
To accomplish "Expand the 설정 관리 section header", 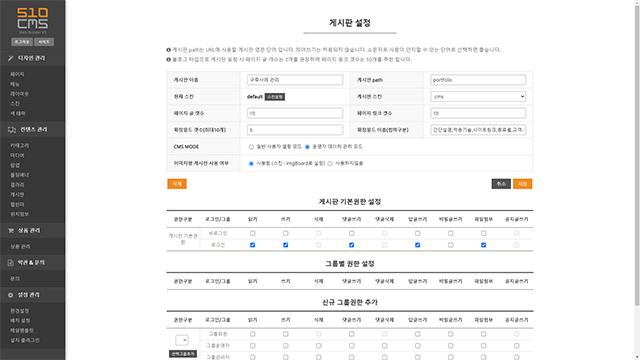I will coord(32,295).
